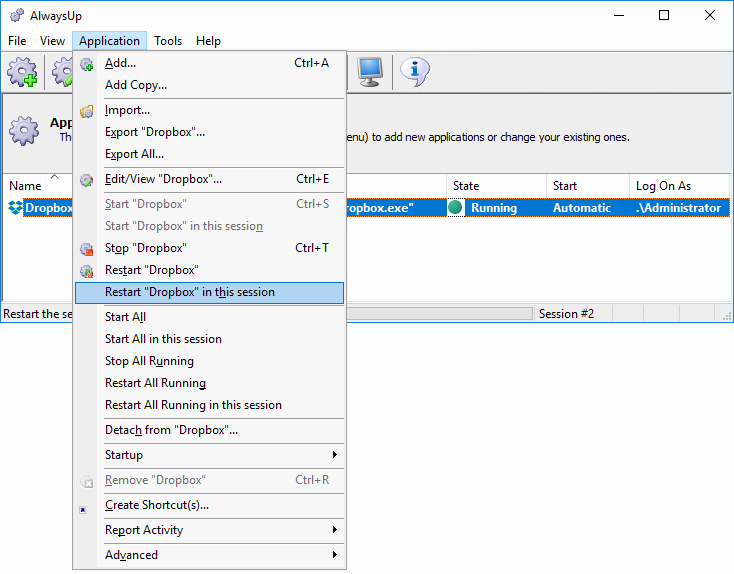Click the partially hidden edit gear toolbar icon
This screenshot has width=734, height=574.
point(62,72)
